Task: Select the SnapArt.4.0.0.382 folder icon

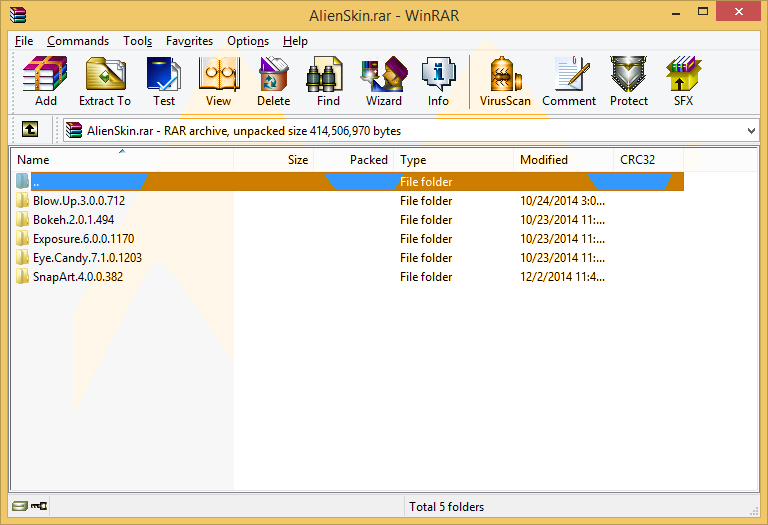Action: click(22, 277)
